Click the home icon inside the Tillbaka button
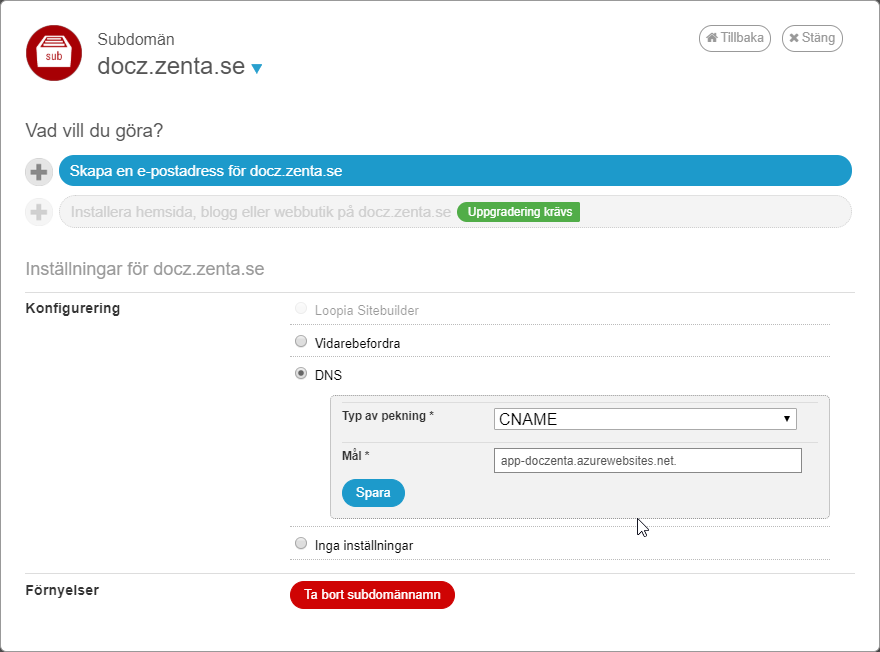The width and height of the screenshot is (880, 652). [x=712, y=38]
